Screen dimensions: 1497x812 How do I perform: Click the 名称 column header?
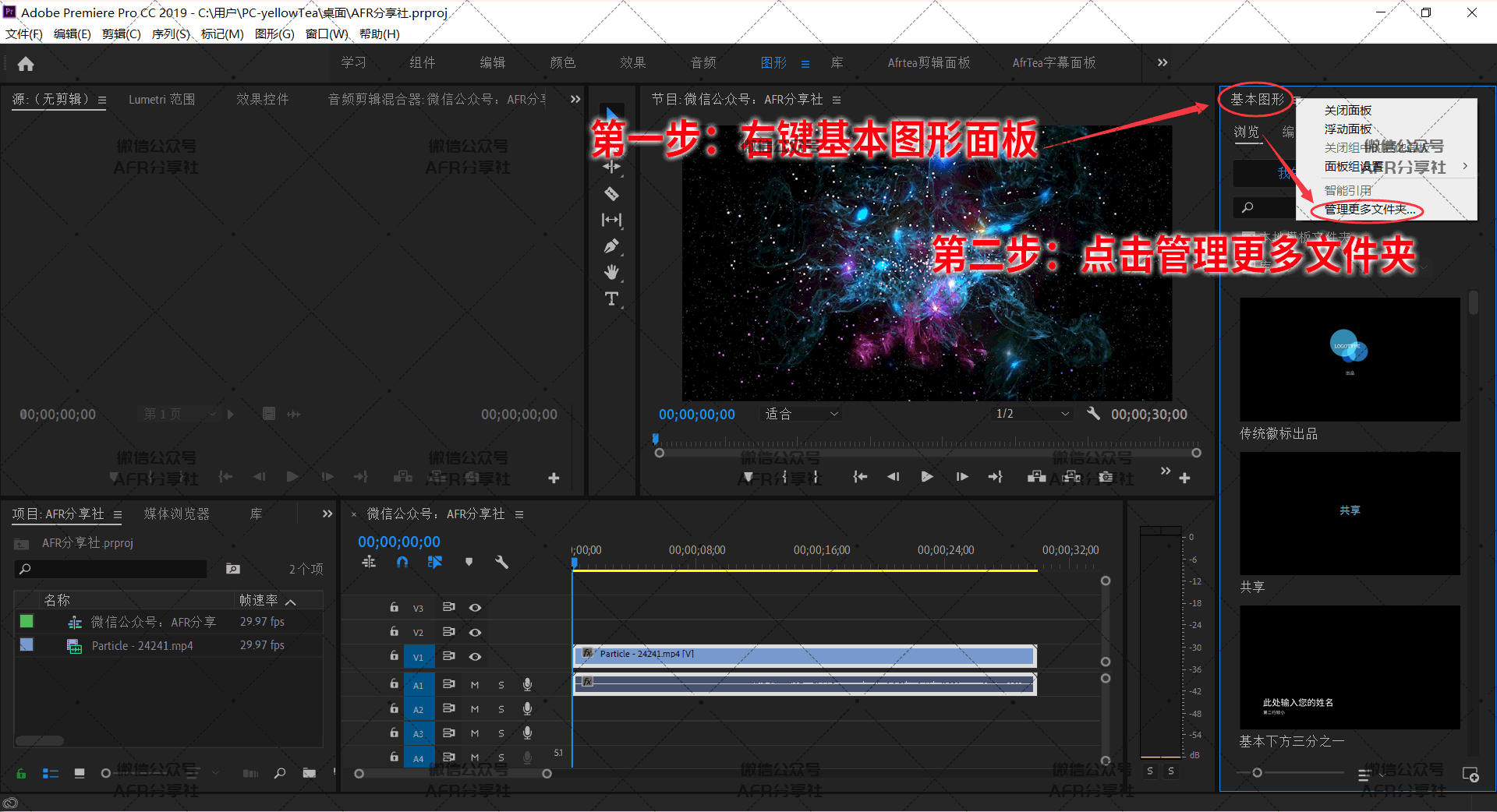coord(57,600)
